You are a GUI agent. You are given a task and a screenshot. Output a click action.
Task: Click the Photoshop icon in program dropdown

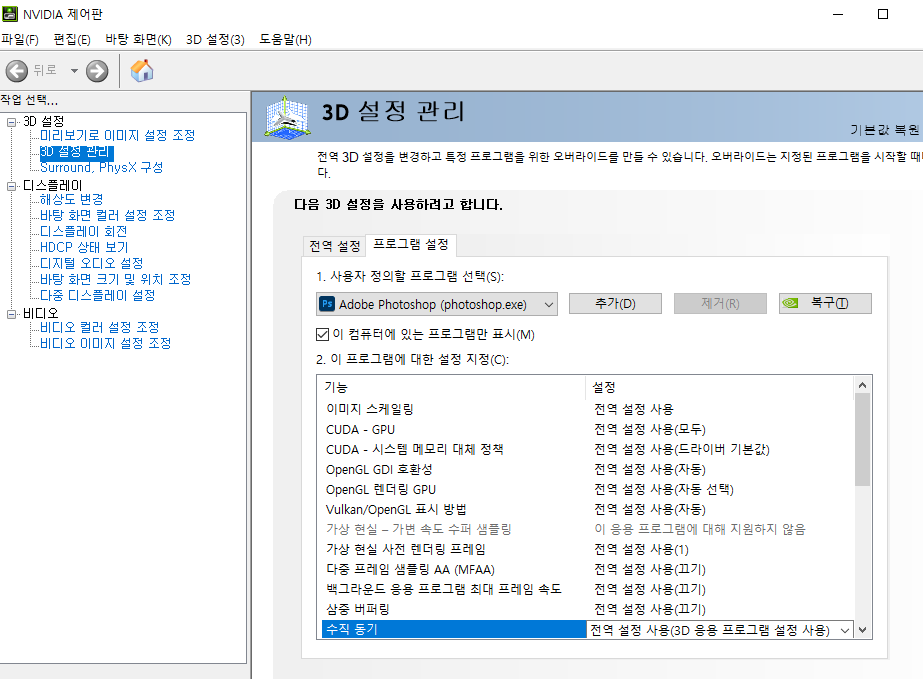pos(327,304)
